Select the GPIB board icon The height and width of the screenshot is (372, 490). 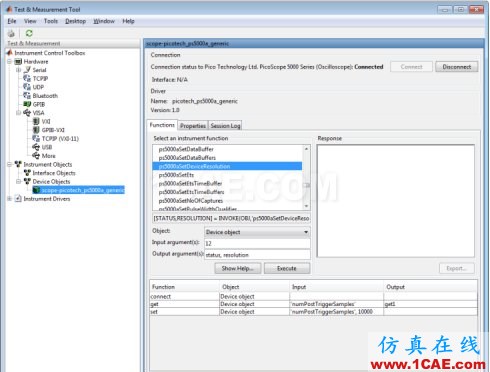point(27,104)
